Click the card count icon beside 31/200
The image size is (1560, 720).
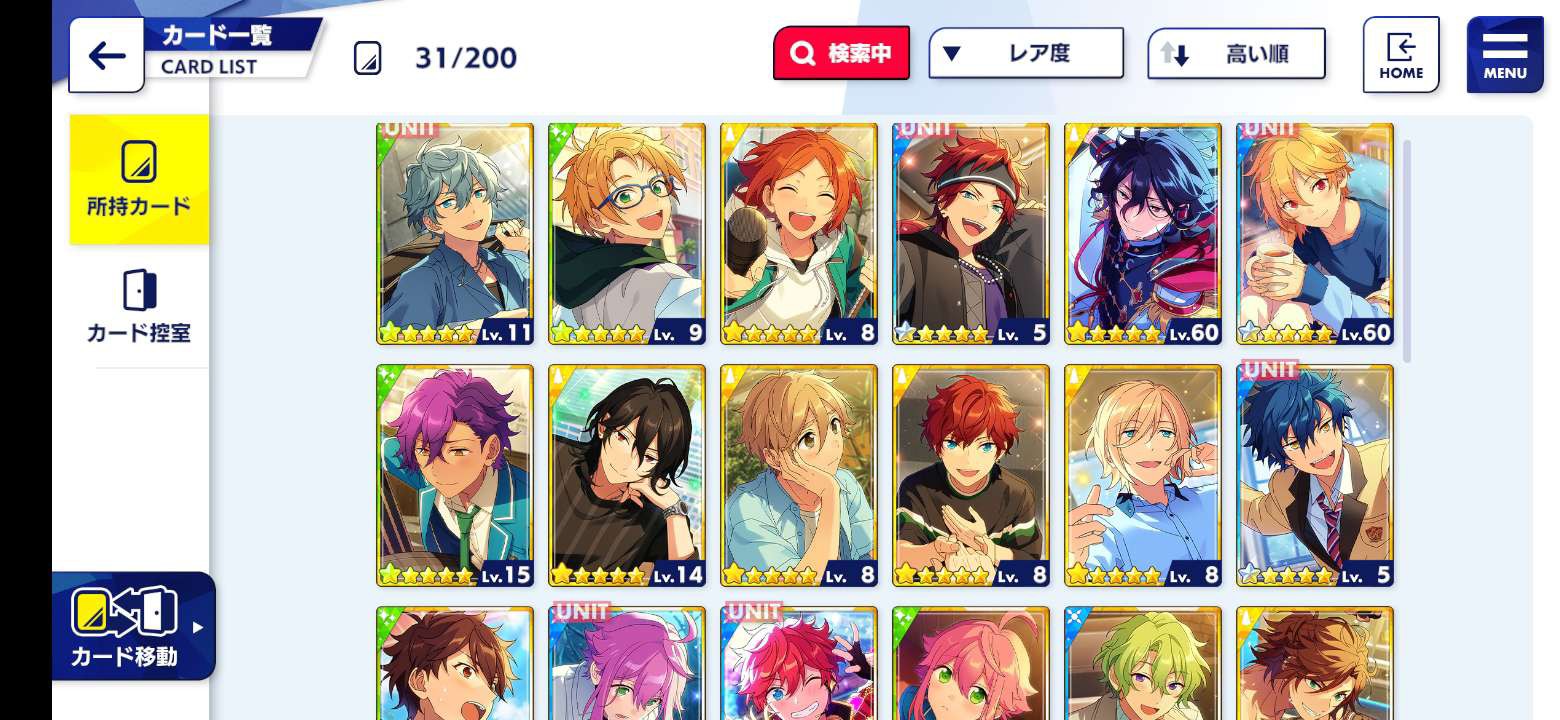click(x=368, y=58)
